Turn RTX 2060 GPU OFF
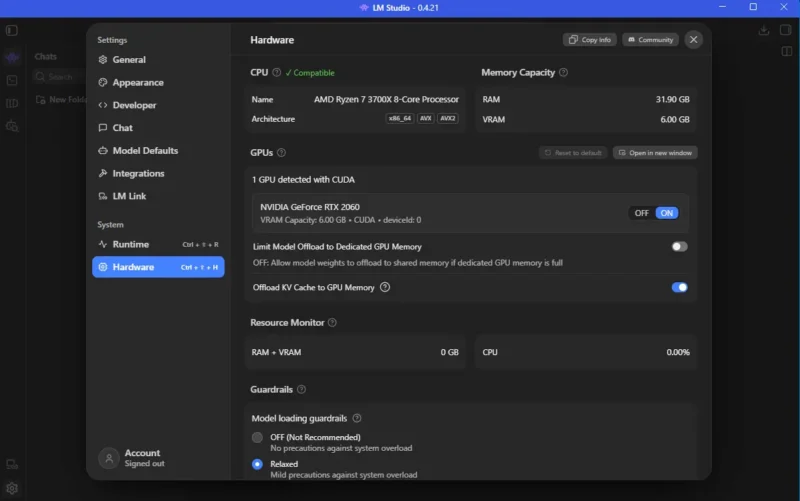 [641, 213]
